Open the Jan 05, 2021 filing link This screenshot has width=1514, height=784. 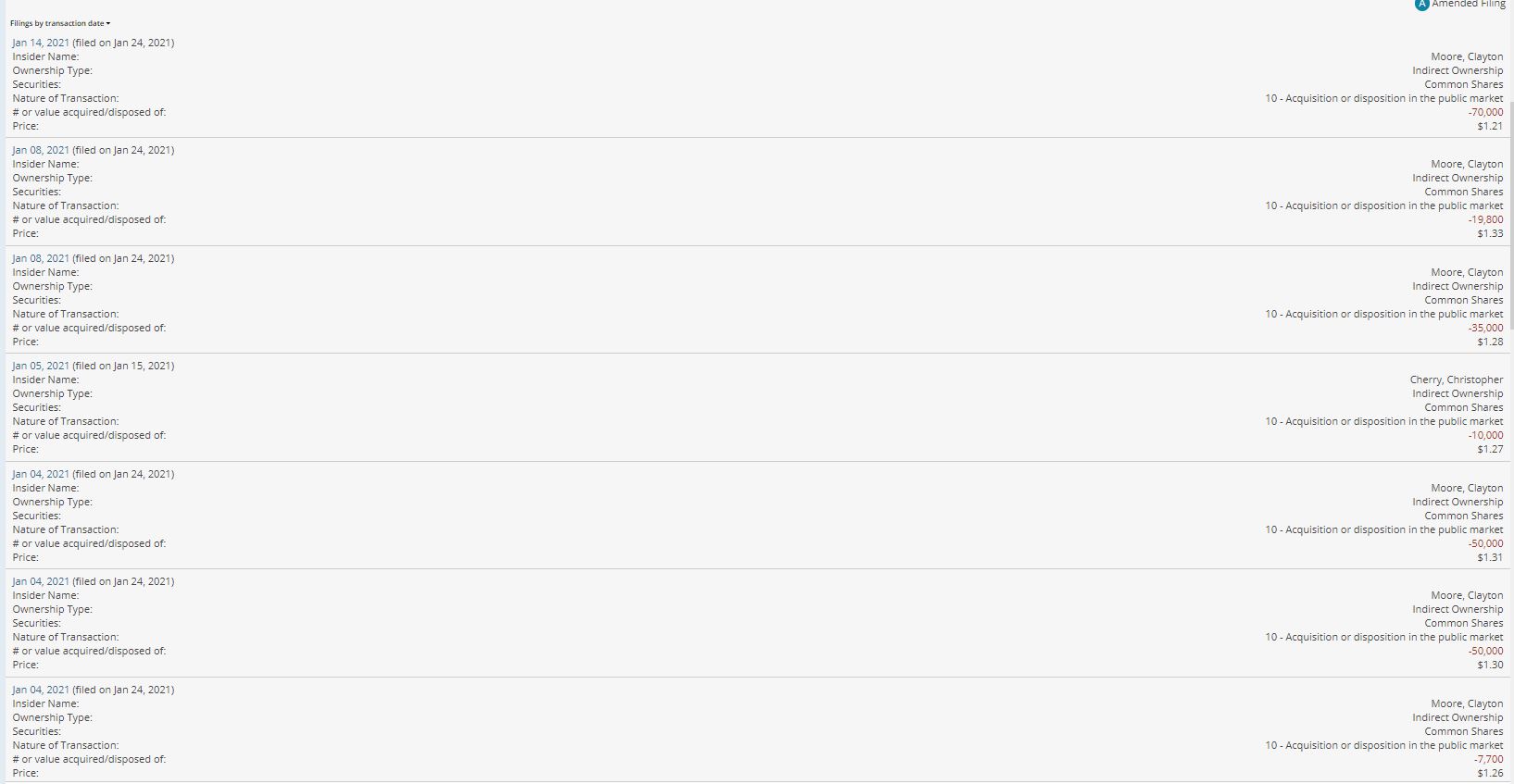click(41, 366)
